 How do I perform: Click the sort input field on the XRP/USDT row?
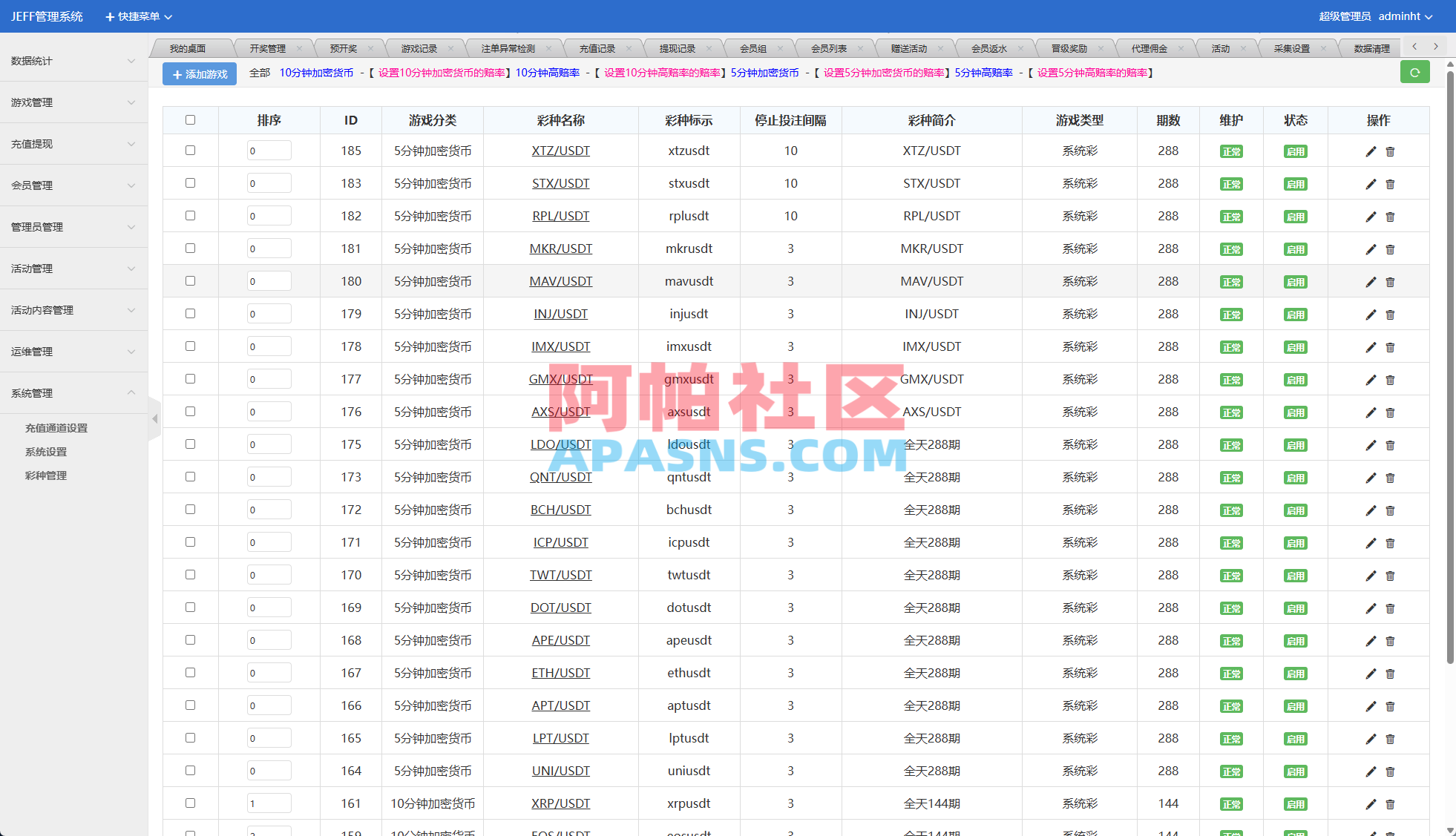[x=269, y=803]
